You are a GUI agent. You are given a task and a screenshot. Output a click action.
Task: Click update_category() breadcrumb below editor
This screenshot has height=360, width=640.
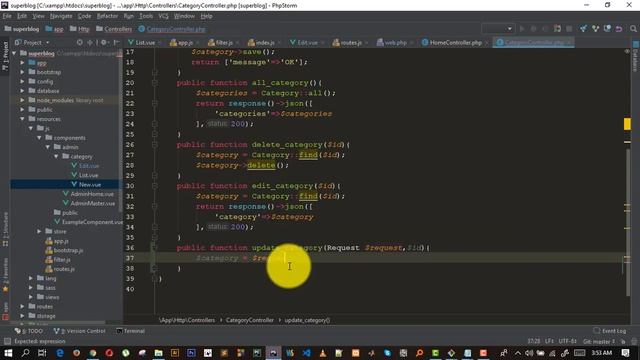click(x=307, y=320)
